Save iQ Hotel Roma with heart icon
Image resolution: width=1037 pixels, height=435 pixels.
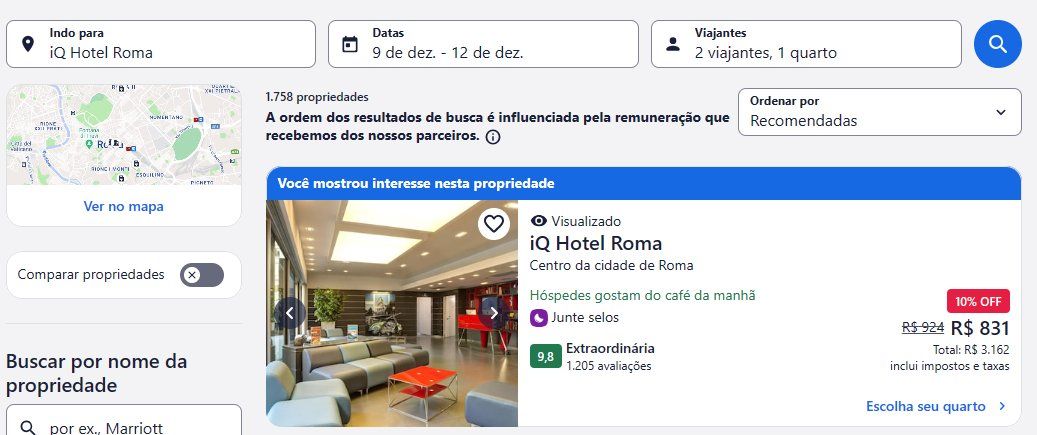click(493, 223)
